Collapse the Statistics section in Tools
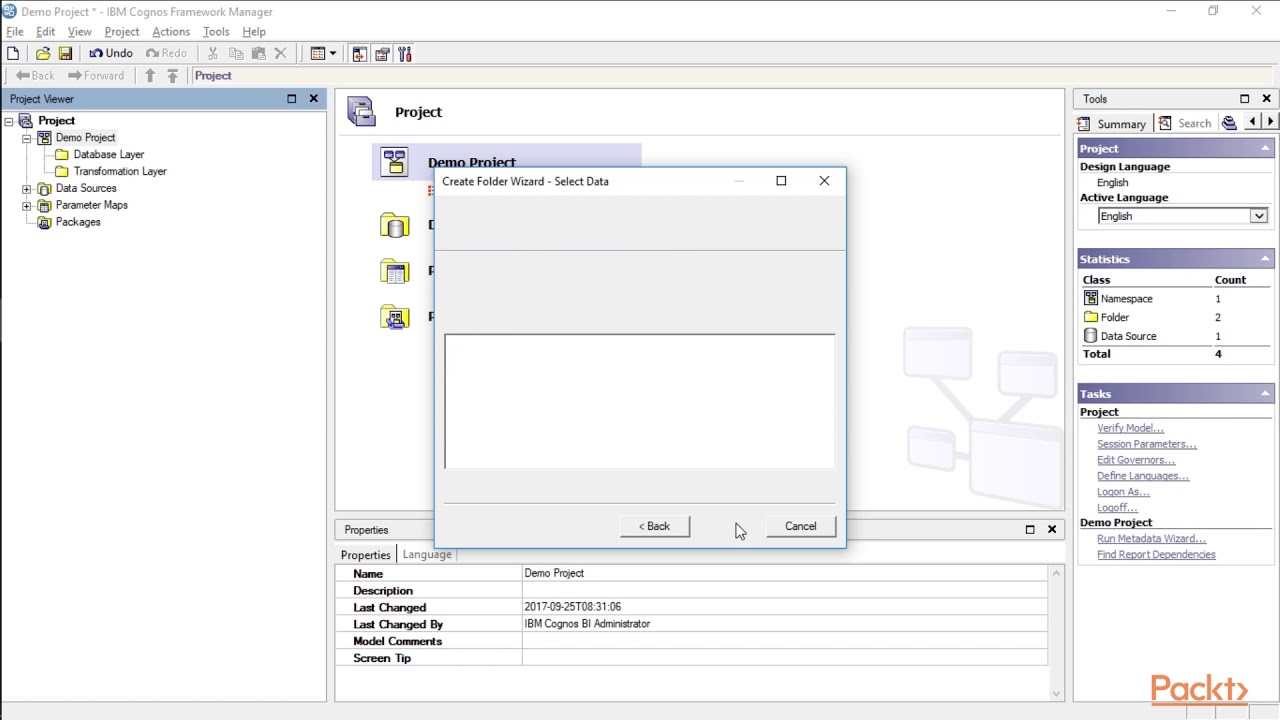Screen dimensions: 1280x720 pyautogui.click(x=1265, y=259)
